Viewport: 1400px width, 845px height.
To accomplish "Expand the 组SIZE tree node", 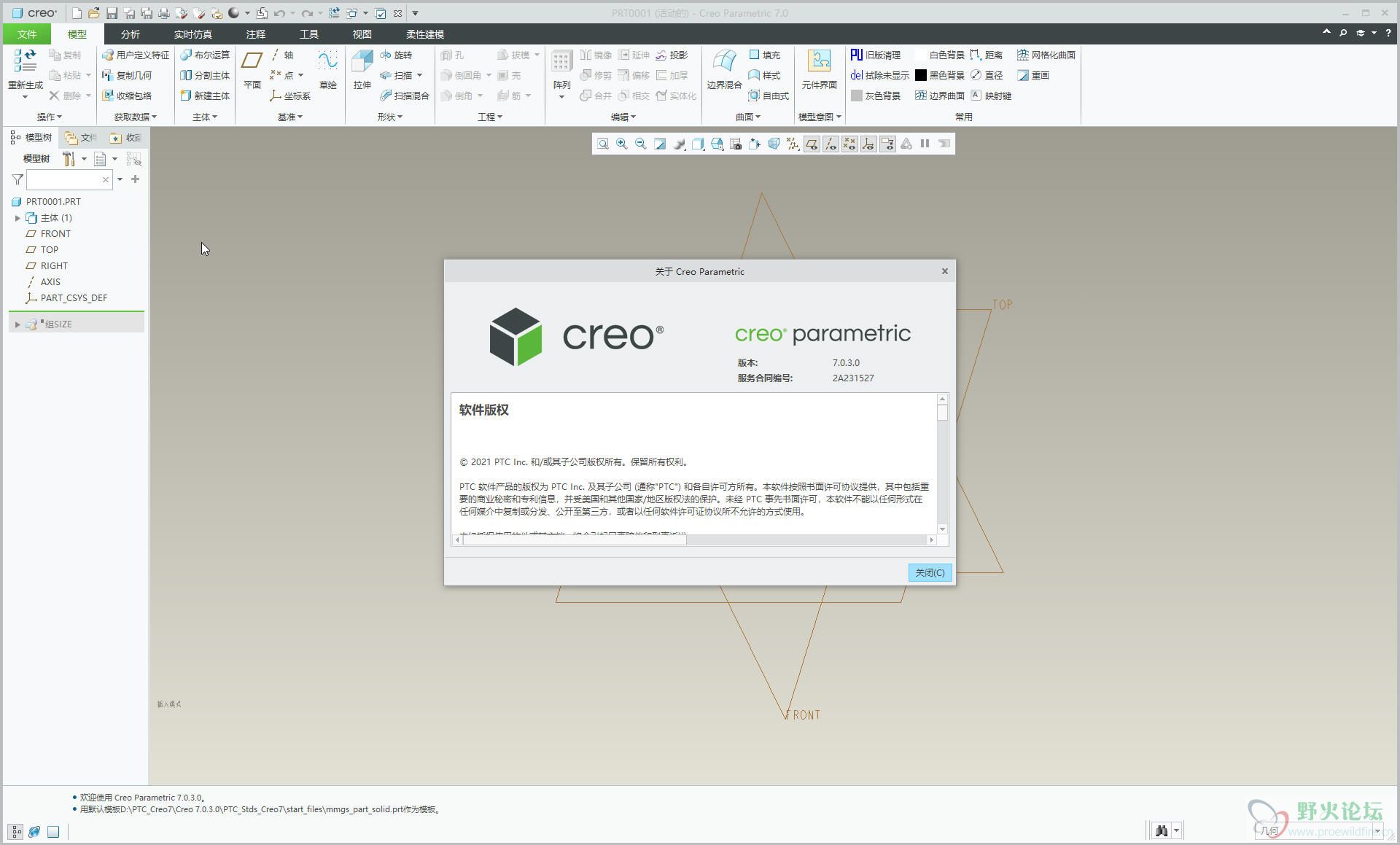I will tap(17, 324).
